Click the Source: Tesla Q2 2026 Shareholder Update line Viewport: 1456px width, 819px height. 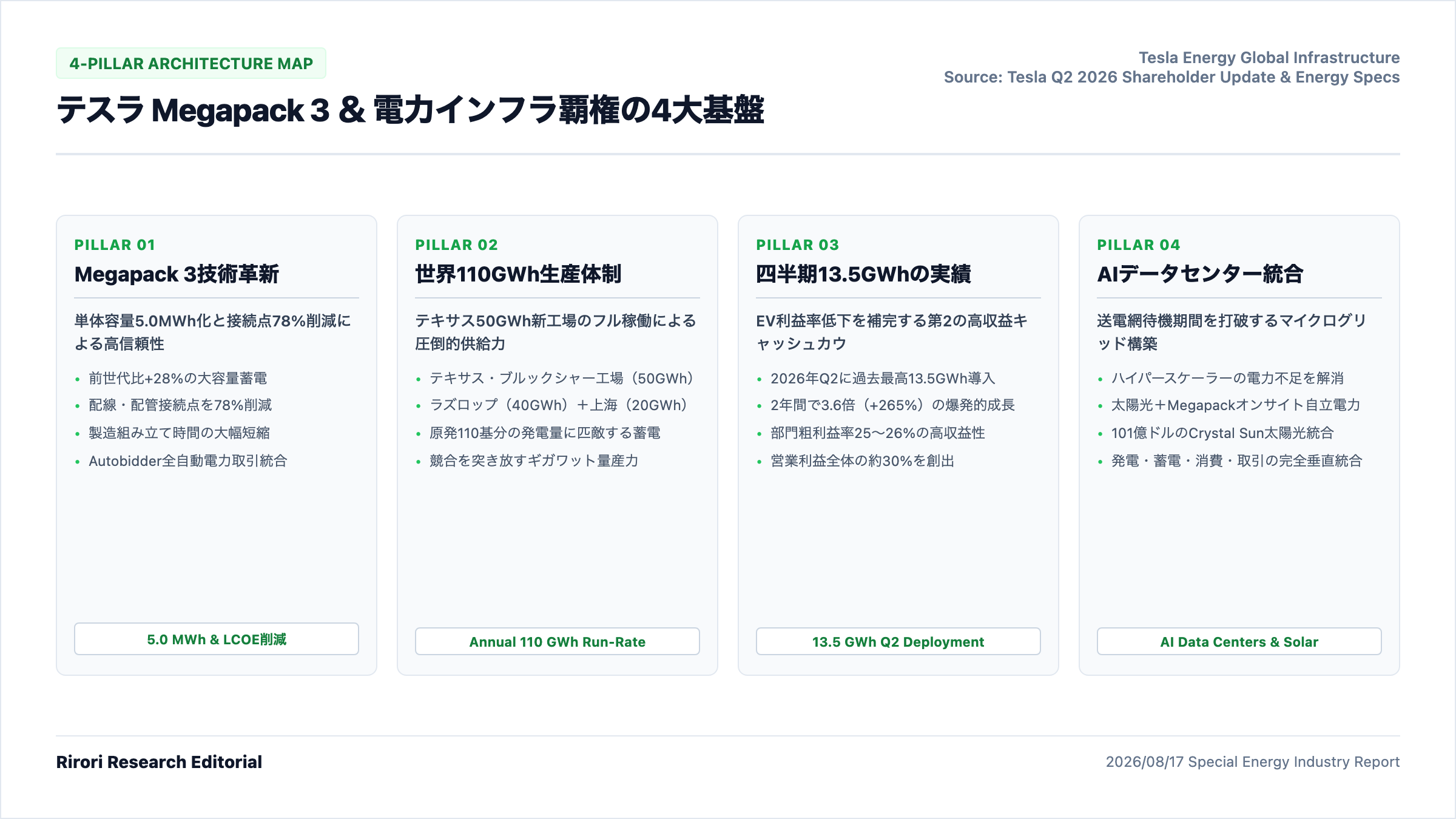(x=1172, y=77)
